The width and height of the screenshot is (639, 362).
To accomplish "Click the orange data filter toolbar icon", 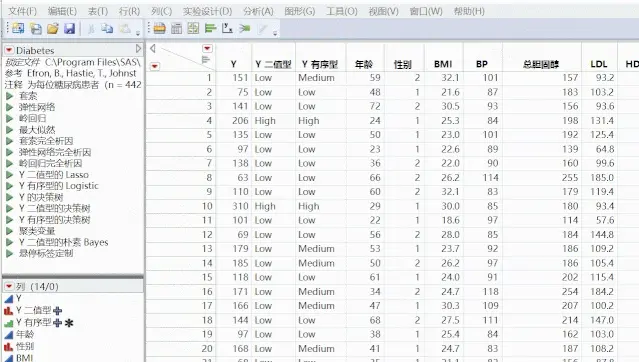I will [159, 29].
